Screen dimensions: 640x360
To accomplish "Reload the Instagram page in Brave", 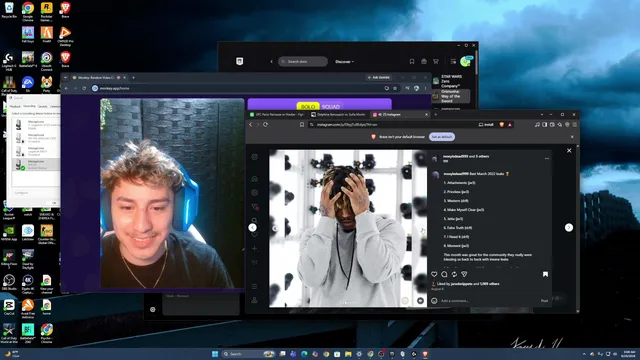I will [x=265, y=124].
